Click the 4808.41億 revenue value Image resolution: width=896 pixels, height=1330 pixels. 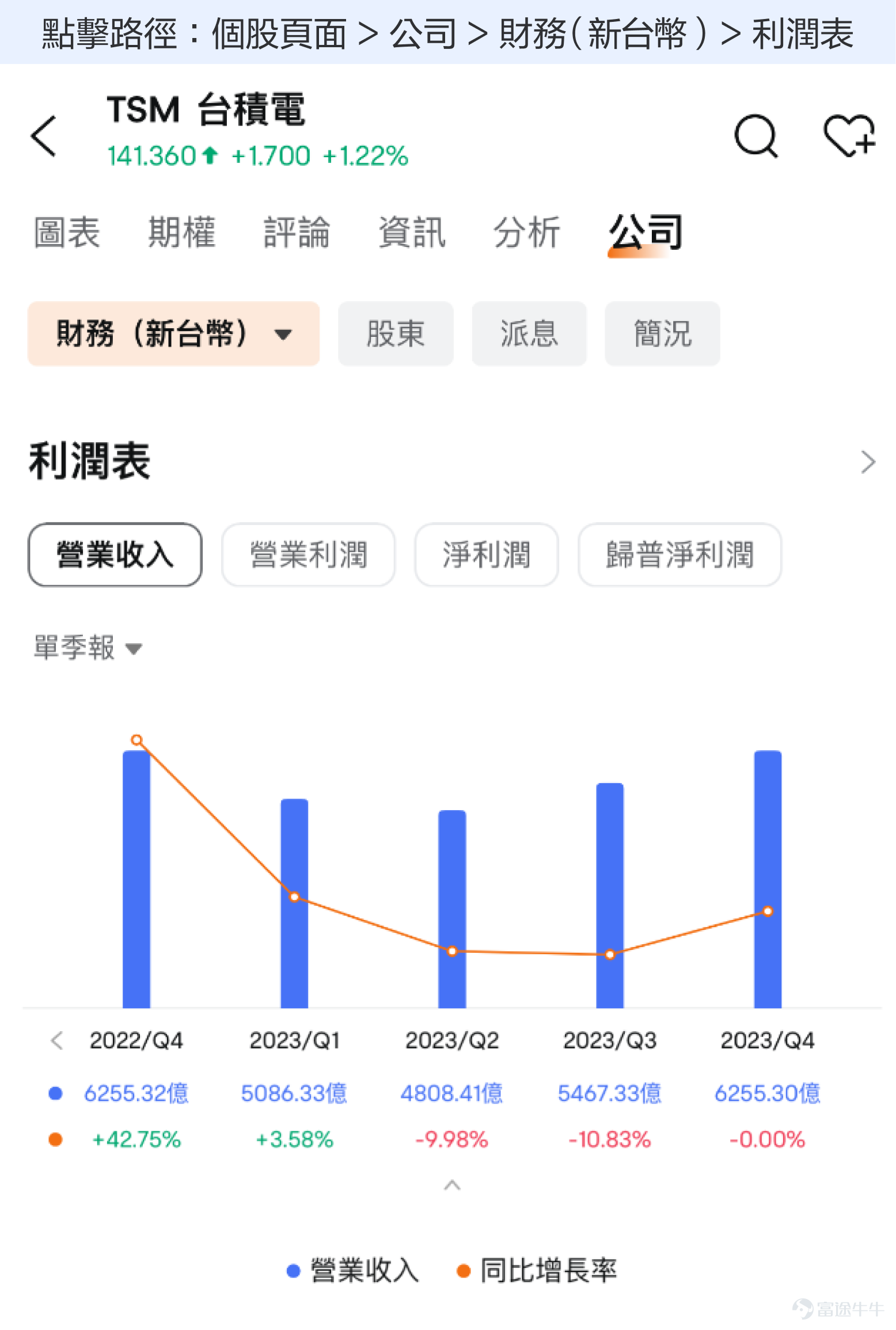[x=452, y=1093]
